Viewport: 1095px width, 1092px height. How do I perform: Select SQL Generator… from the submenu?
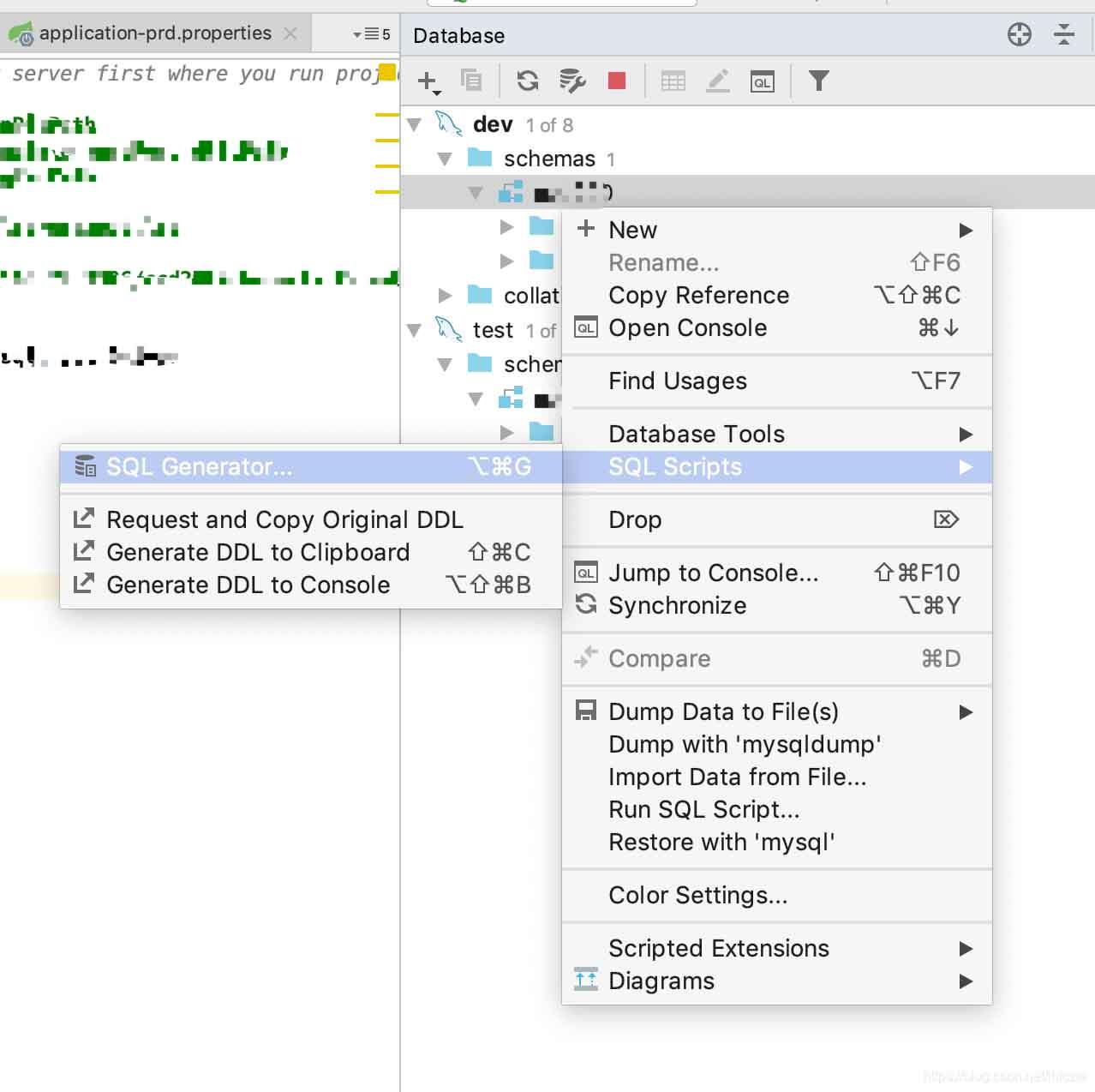(199, 467)
